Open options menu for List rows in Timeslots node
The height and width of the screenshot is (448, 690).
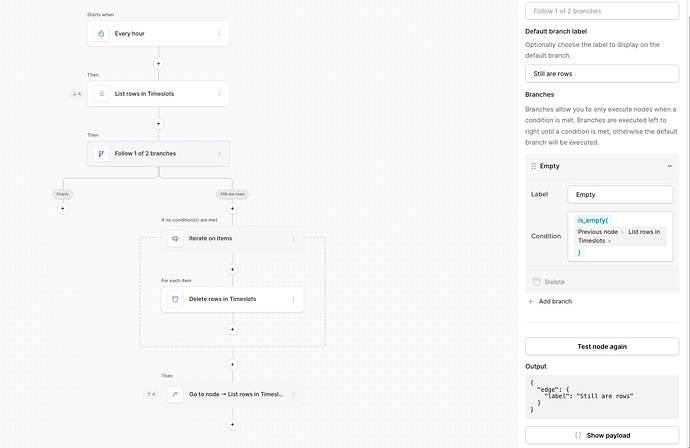tap(220, 94)
